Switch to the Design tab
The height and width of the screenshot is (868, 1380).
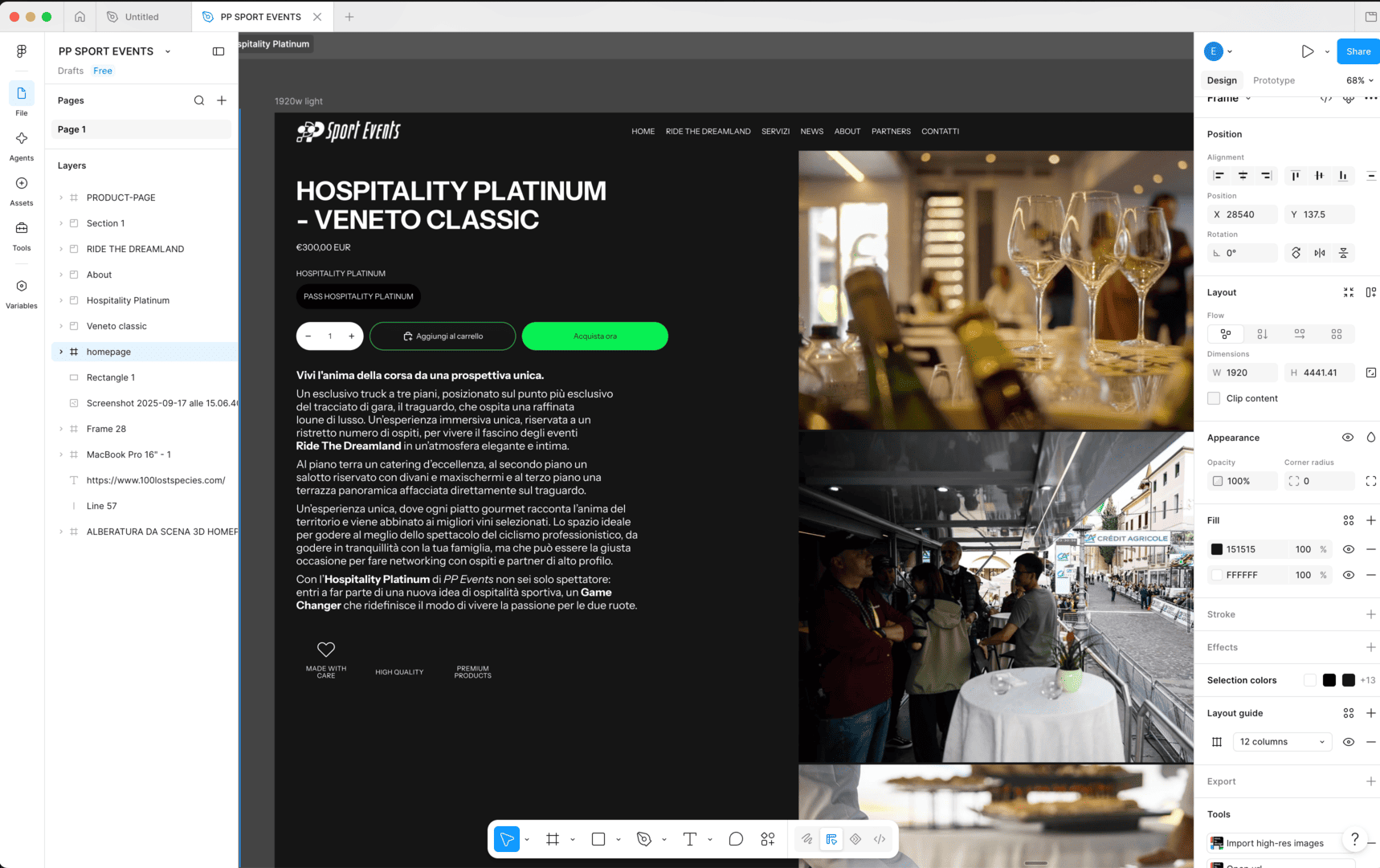[x=1222, y=80]
